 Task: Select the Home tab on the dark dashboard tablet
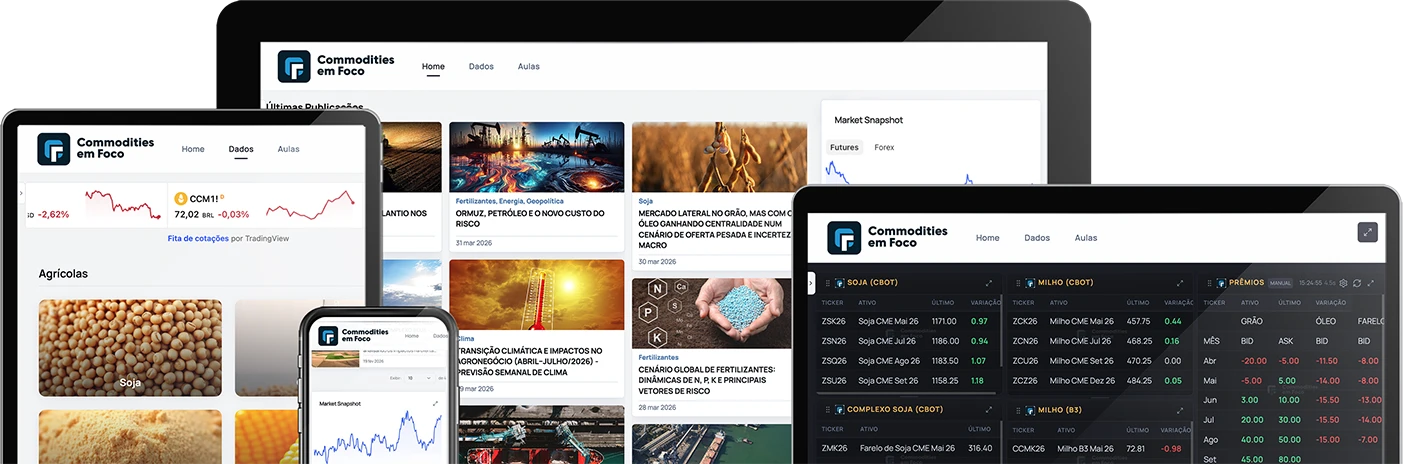988,238
